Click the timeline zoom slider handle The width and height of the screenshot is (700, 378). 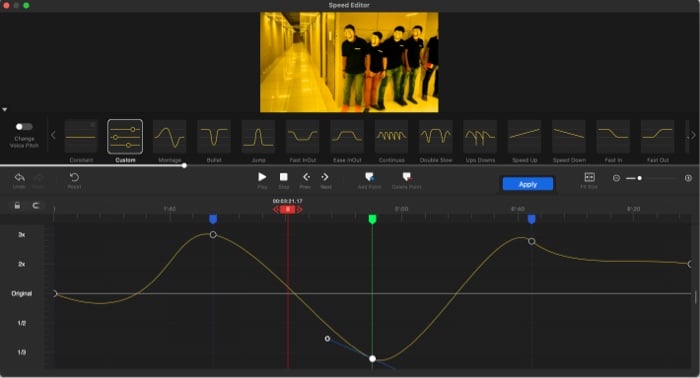tap(639, 178)
